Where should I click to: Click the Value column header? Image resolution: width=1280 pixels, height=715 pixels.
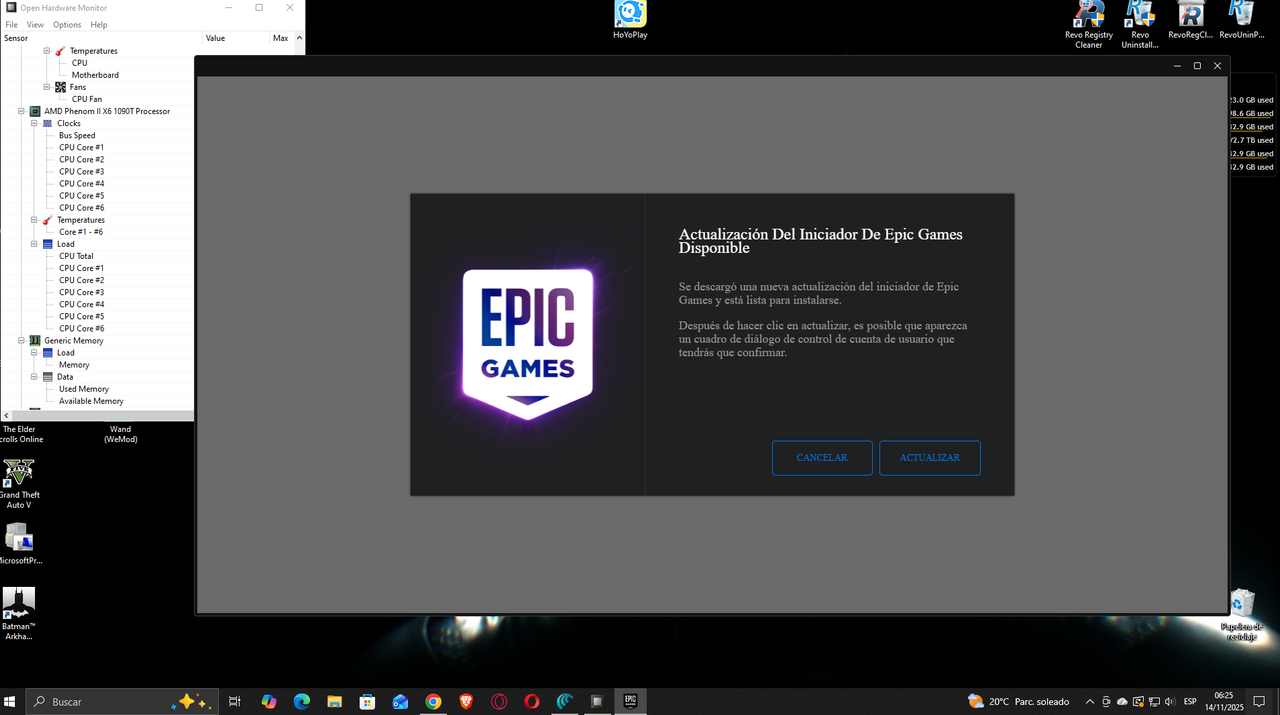tap(235, 38)
